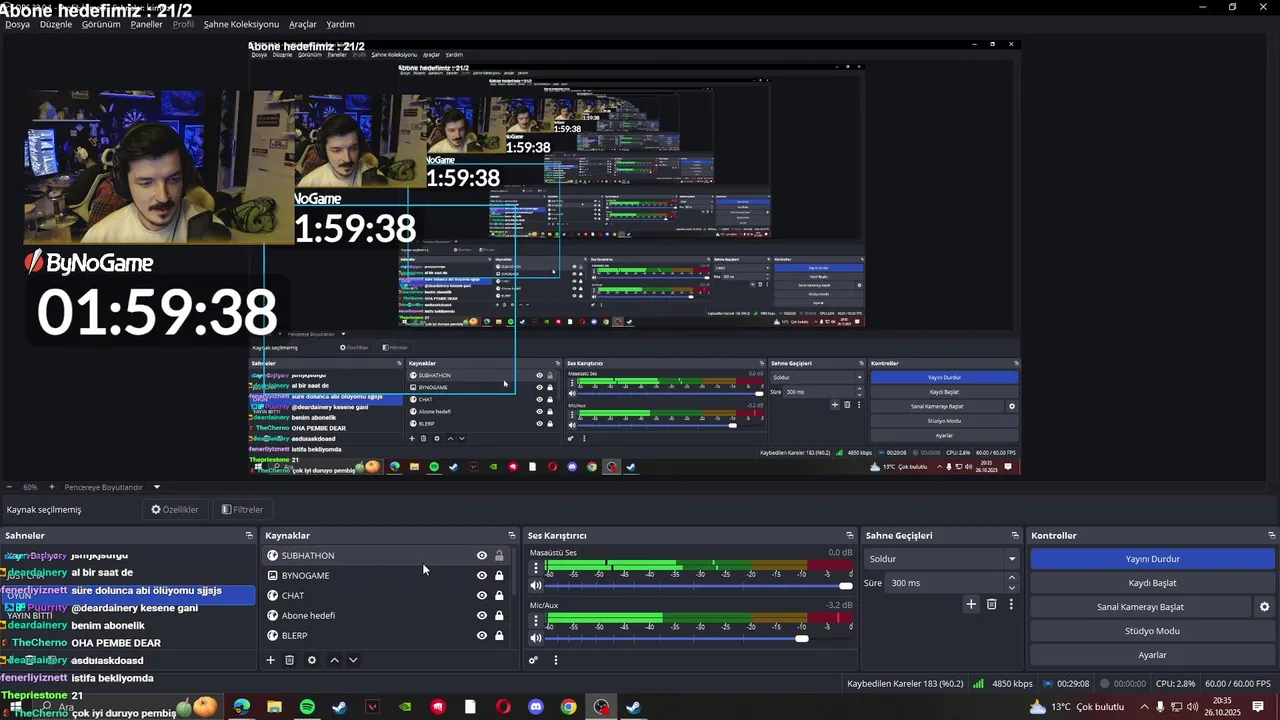Pop out the Sahneler dock panel

pos(250,536)
